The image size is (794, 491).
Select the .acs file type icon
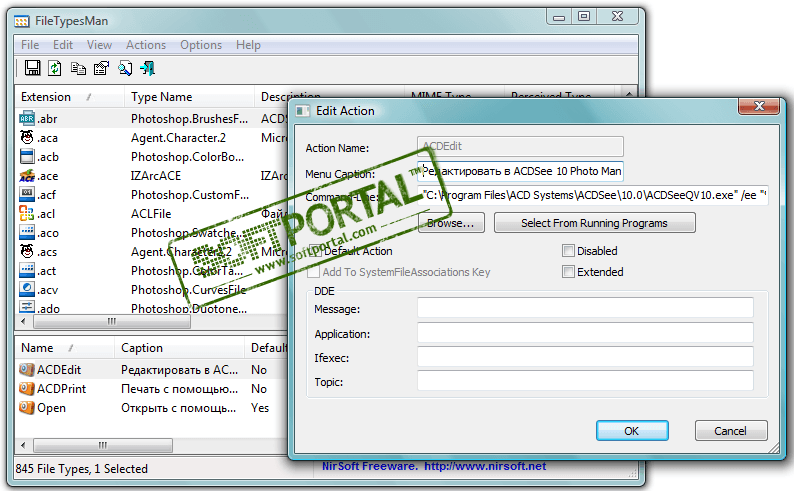[x=27, y=252]
